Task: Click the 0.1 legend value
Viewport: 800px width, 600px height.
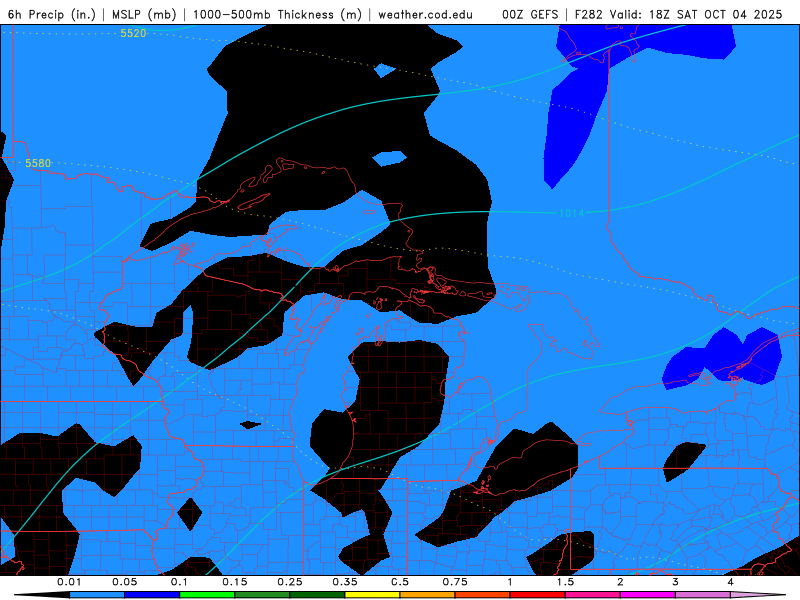Action: (179, 582)
